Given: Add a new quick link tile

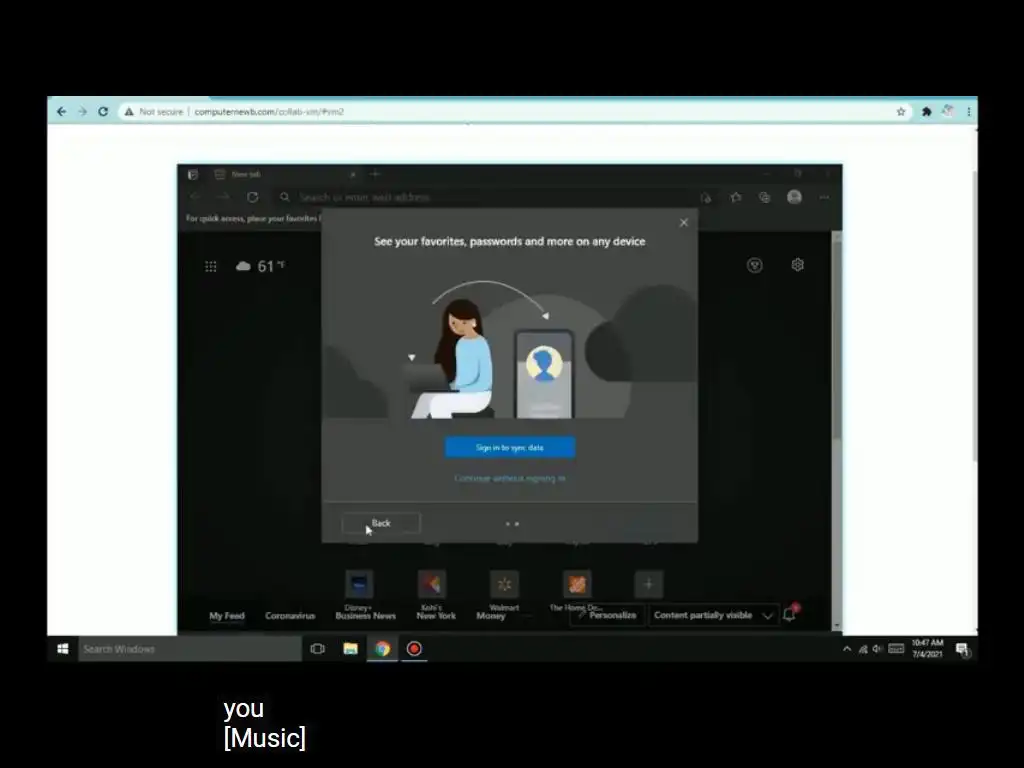Looking at the screenshot, I should pos(648,584).
